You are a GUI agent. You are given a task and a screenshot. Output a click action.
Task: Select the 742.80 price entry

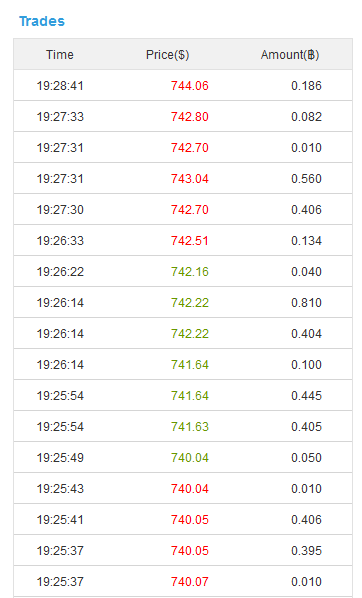tap(190, 116)
